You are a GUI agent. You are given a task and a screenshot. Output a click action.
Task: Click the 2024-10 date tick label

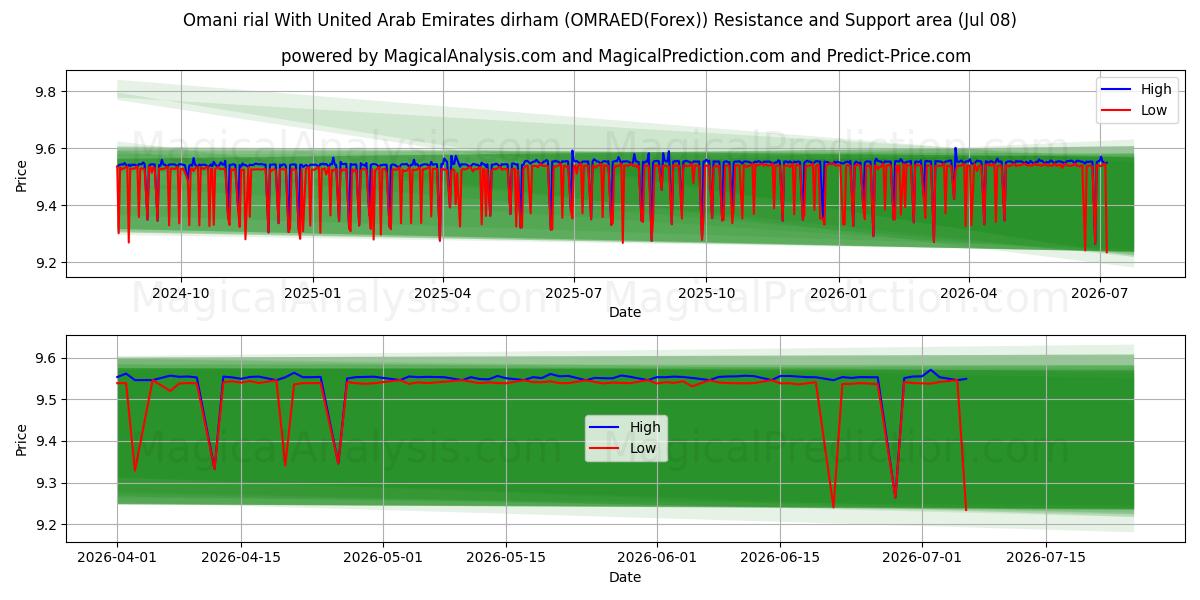click(x=181, y=293)
